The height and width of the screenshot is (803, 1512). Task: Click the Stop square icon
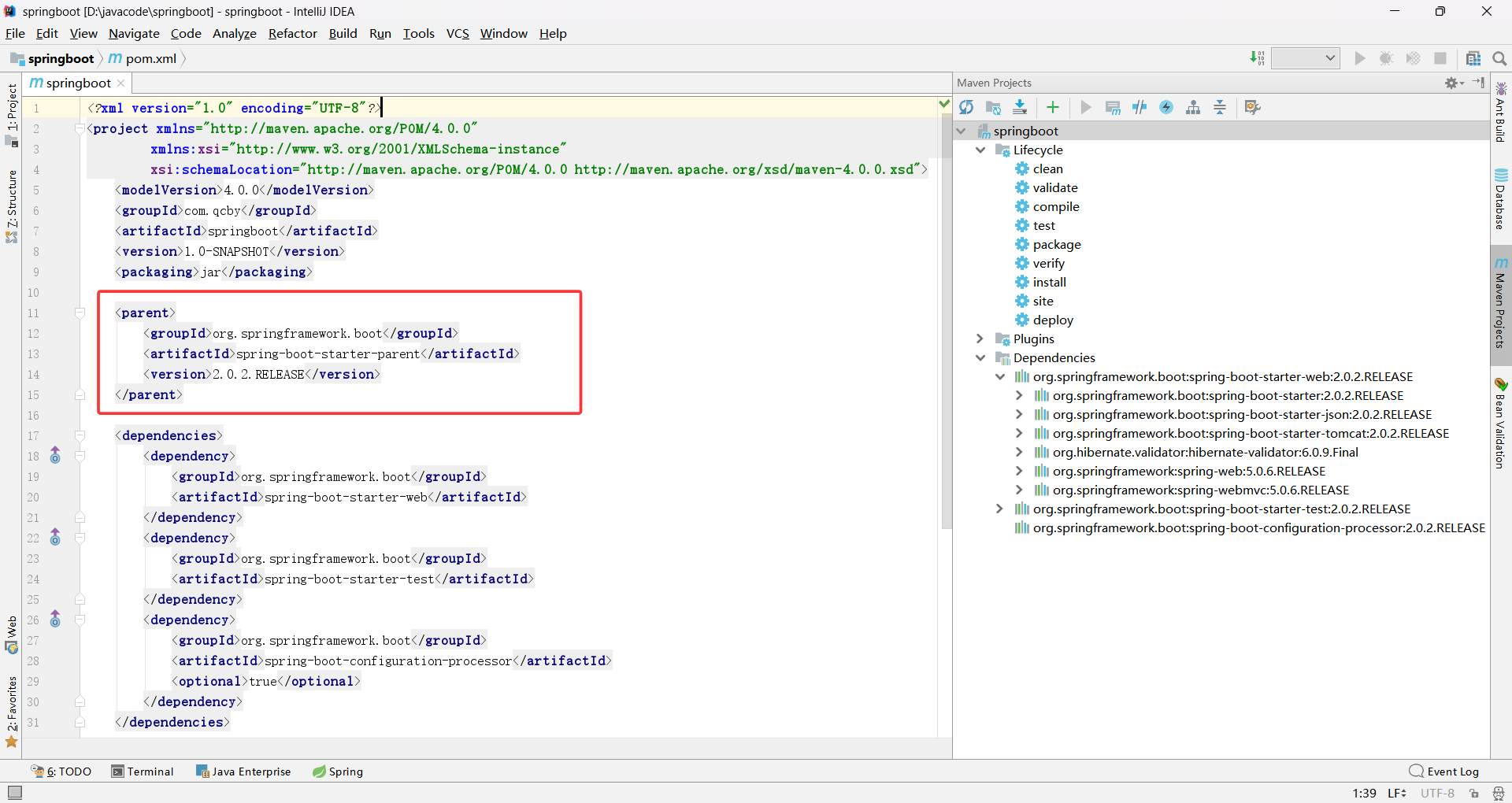click(x=1440, y=58)
